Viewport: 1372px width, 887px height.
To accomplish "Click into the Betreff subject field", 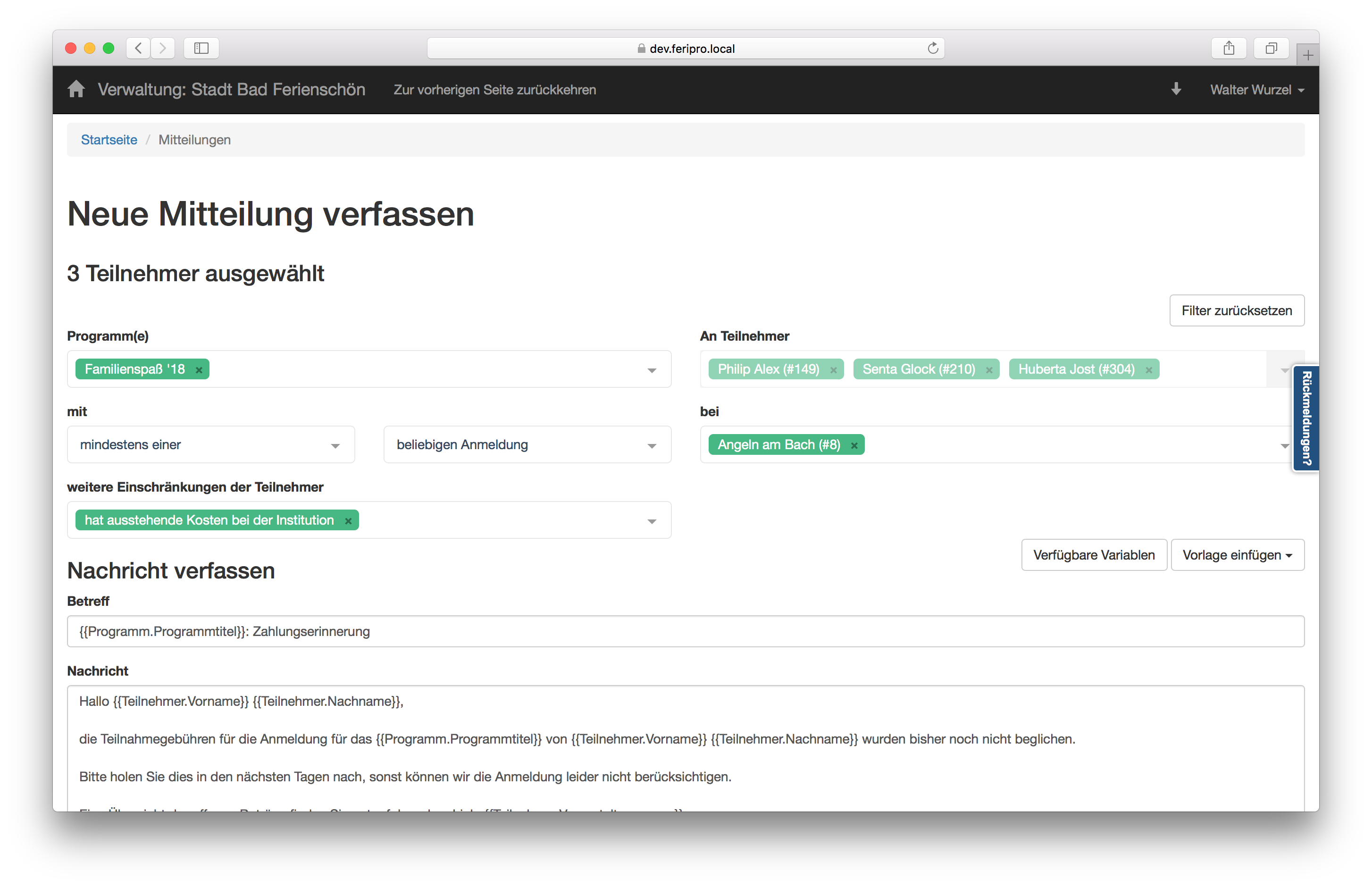I will (x=685, y=631).
